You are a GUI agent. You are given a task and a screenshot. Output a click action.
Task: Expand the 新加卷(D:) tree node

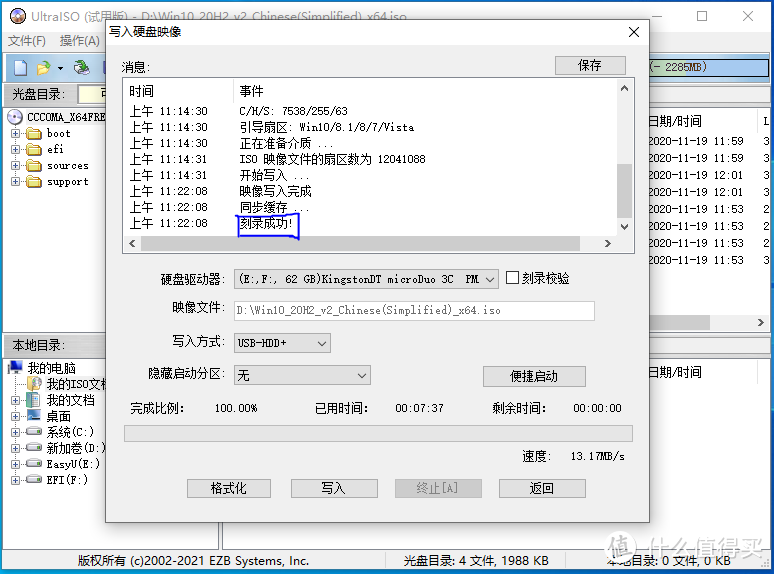(x=15, y=448)
